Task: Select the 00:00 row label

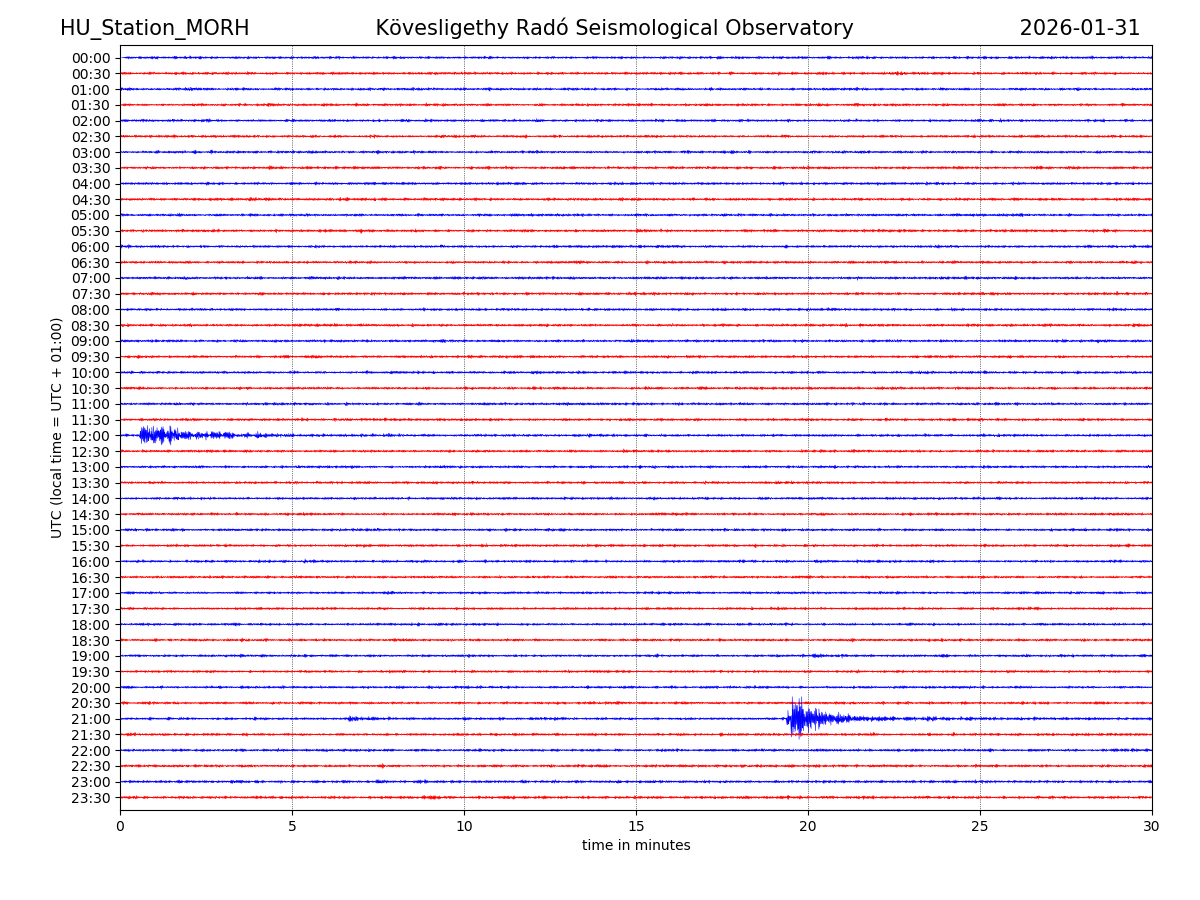Action: pos(90,58)
